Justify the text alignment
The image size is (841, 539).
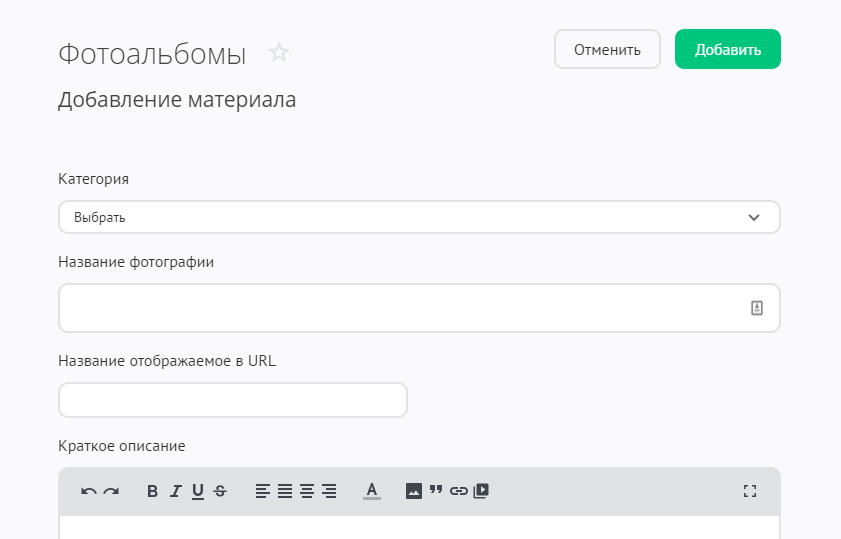pyautogui.click(x=285, y=491)
